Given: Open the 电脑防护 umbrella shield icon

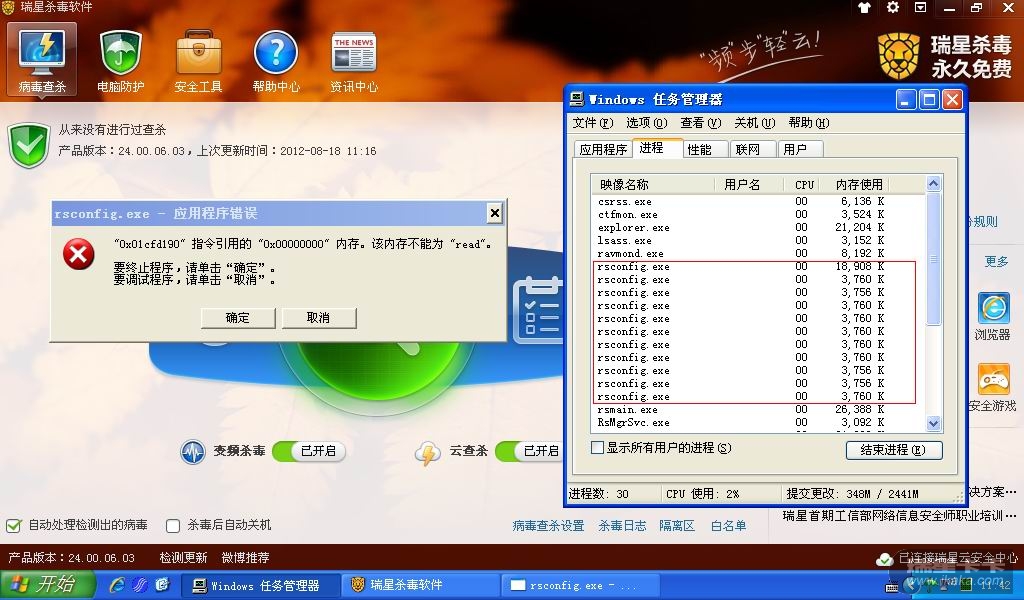Looking at the screenshot, I should (x=120, y=60).
